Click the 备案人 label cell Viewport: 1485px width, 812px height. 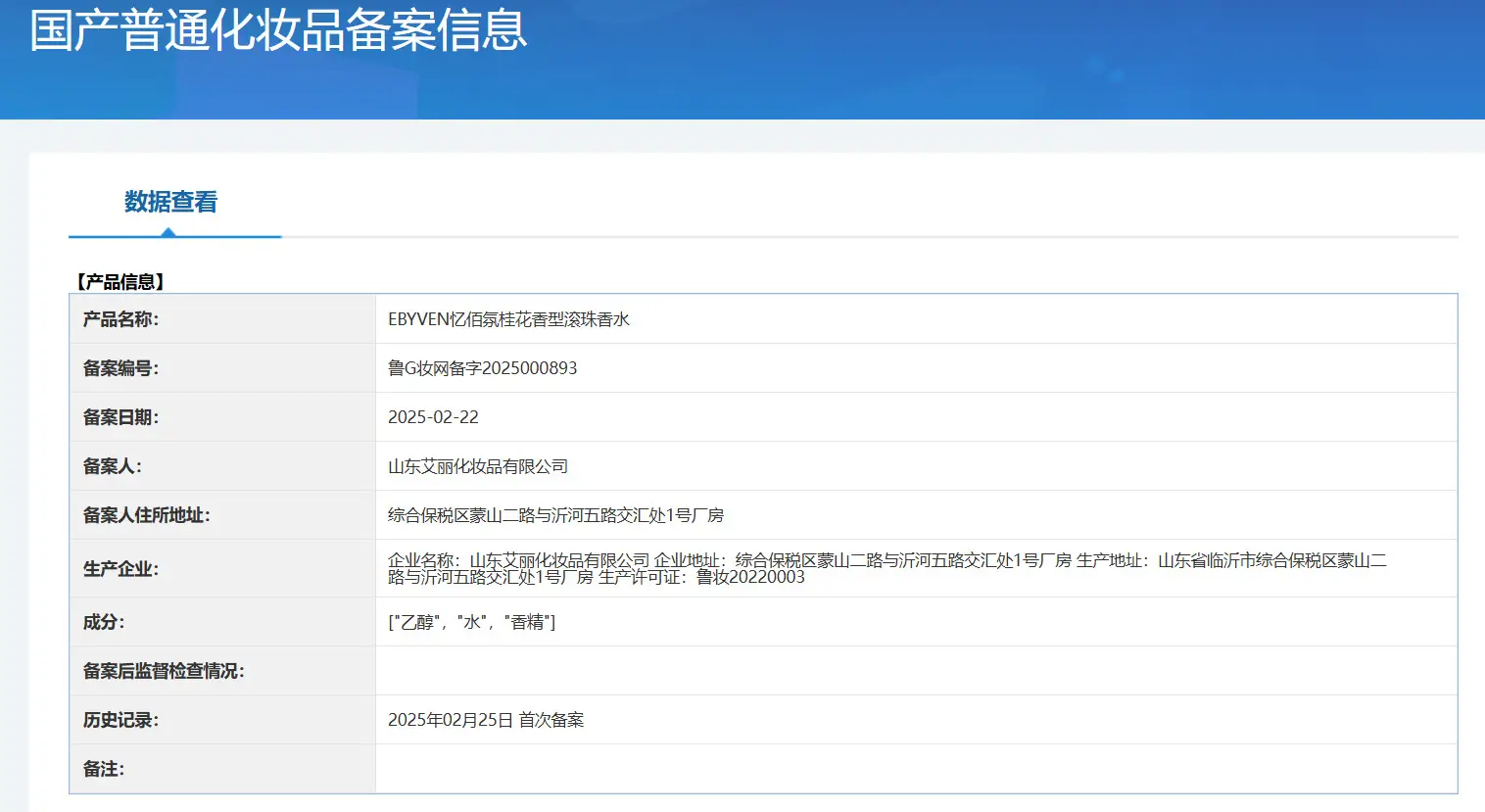pos(222,466)
